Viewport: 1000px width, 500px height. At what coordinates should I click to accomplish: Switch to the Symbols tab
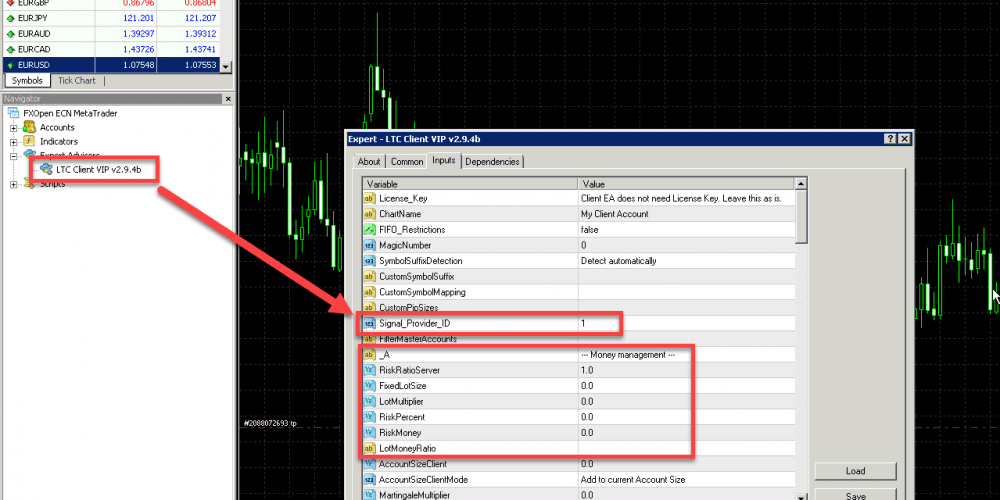click(x=27, y=81)
